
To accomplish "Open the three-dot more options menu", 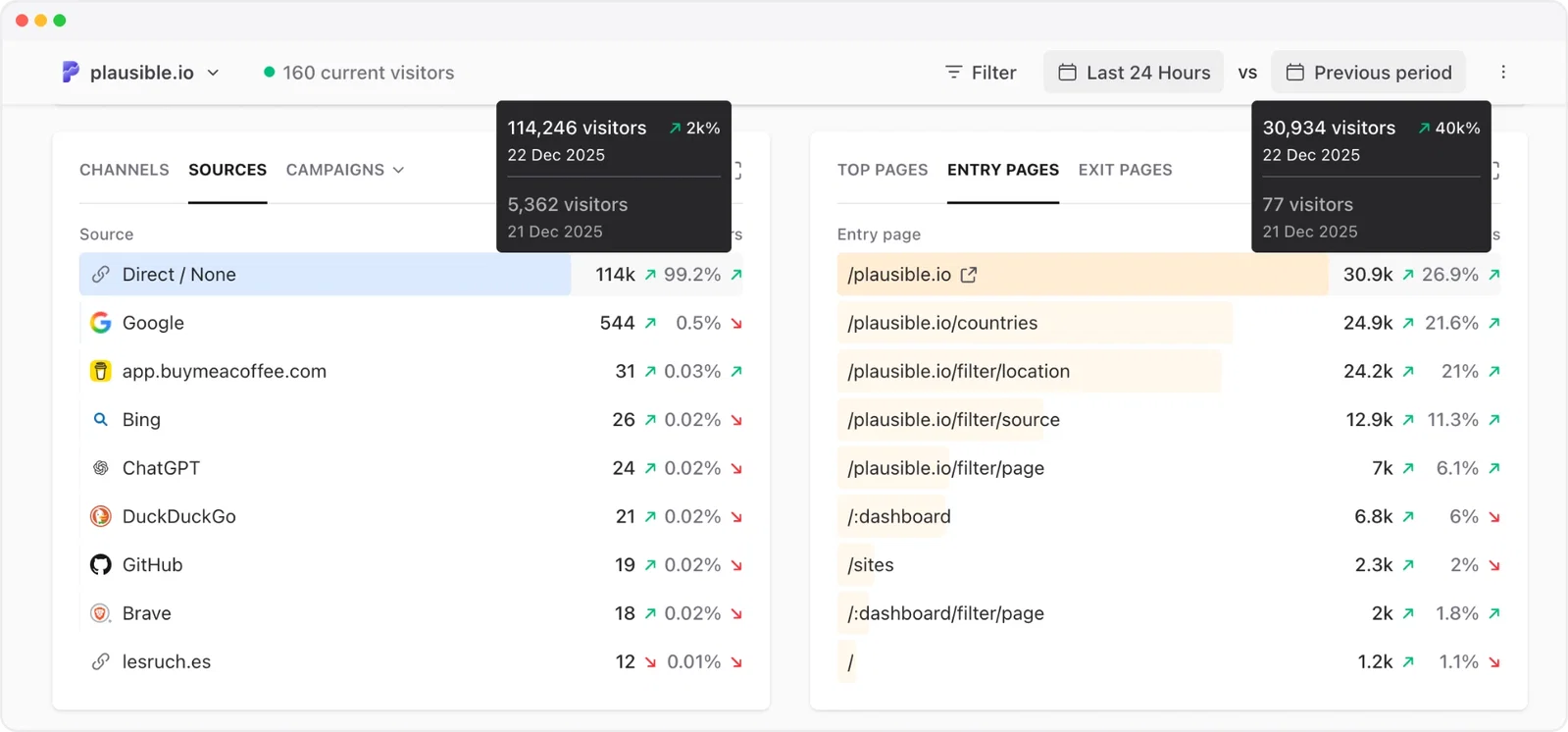I will tap(1503, 72).
